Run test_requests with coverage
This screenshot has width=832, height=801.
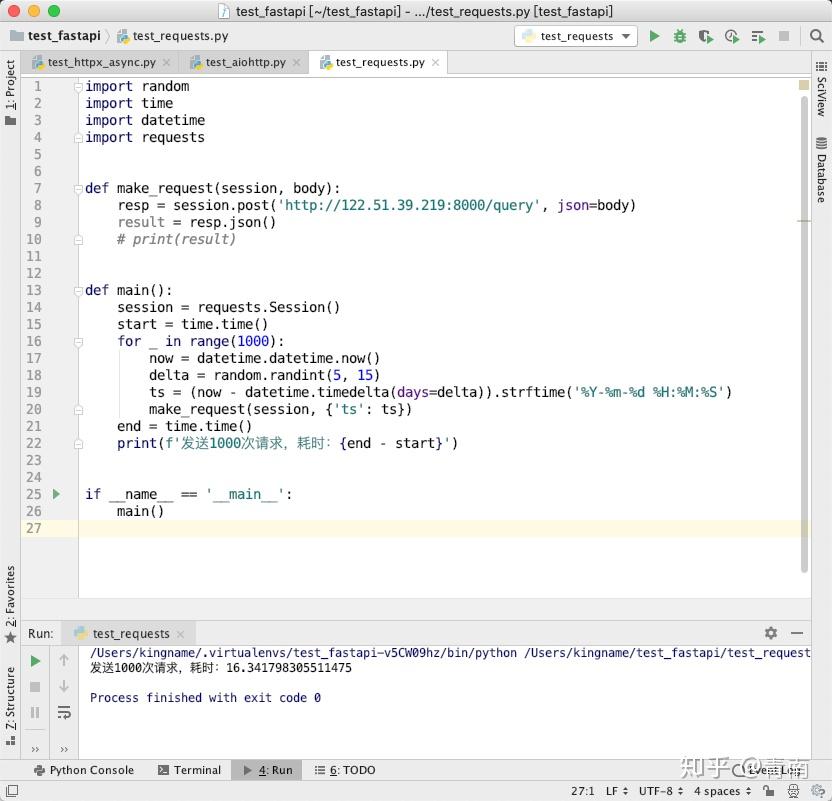pyautogui.click(x=706, y=35)
